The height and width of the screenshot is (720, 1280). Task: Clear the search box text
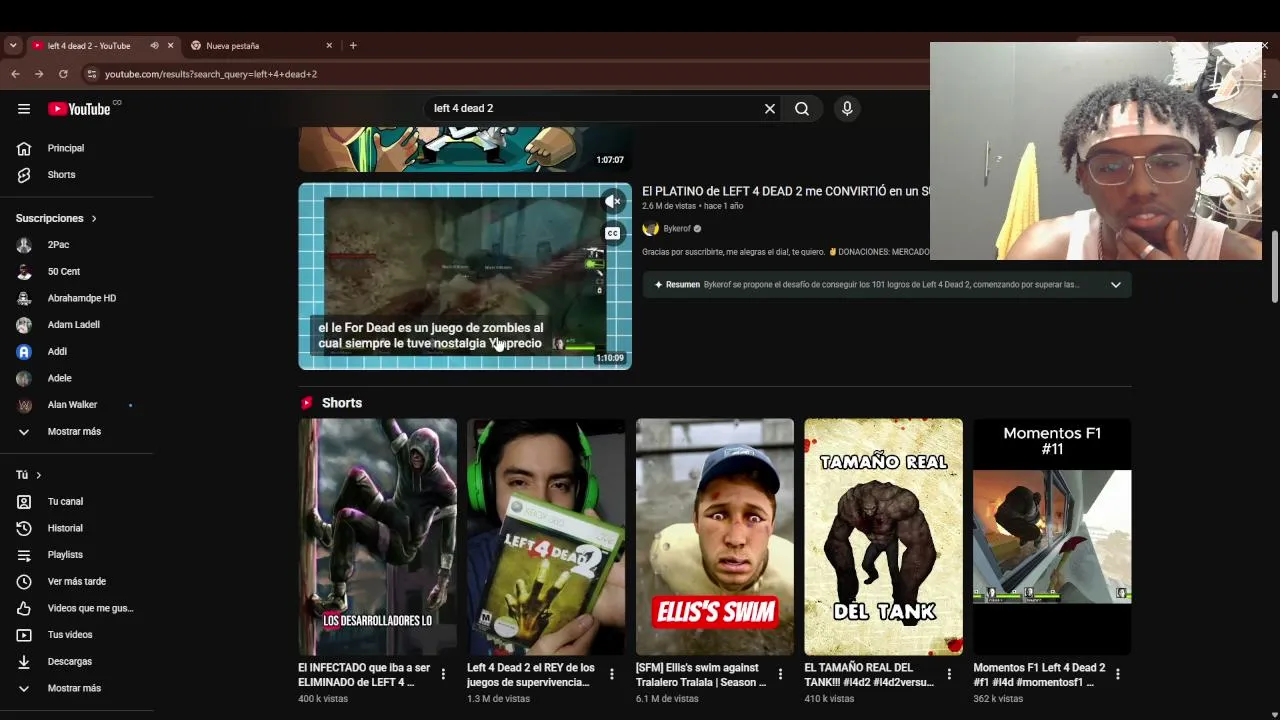(x=770, y=109)
